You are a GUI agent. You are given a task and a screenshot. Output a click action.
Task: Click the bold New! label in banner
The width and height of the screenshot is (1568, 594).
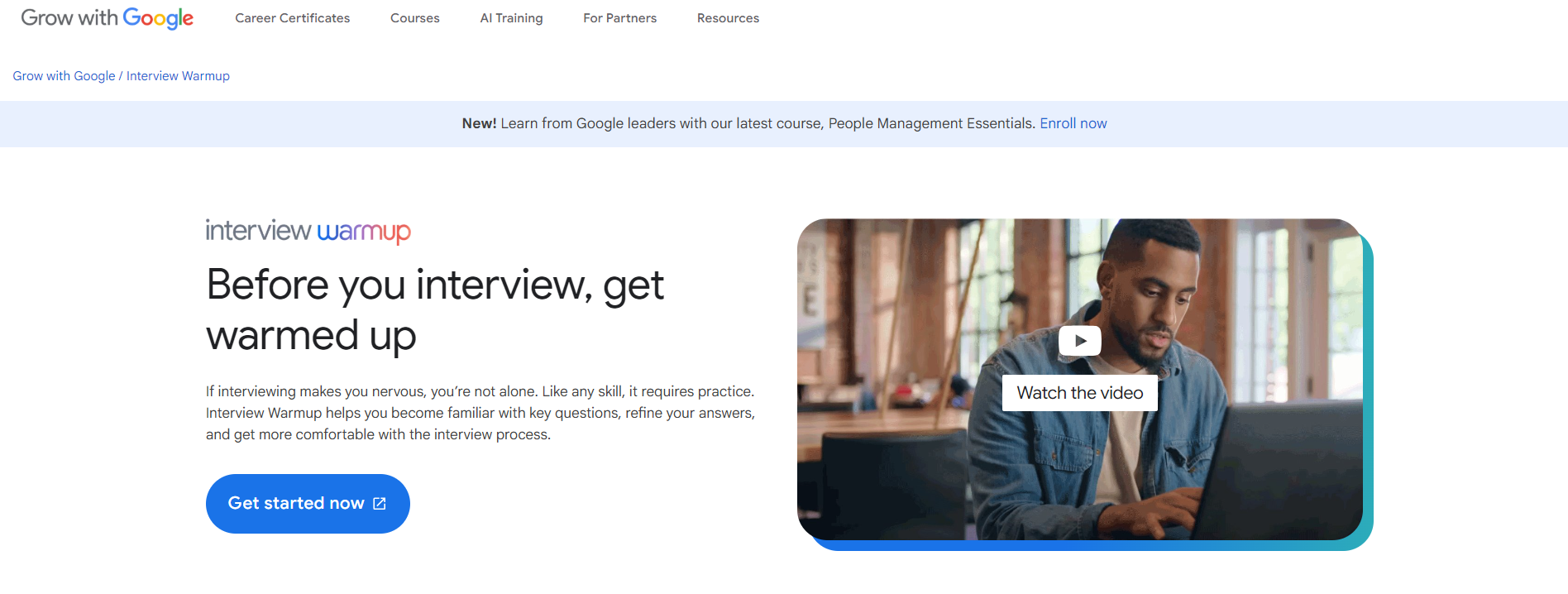(x=479, y=123)
